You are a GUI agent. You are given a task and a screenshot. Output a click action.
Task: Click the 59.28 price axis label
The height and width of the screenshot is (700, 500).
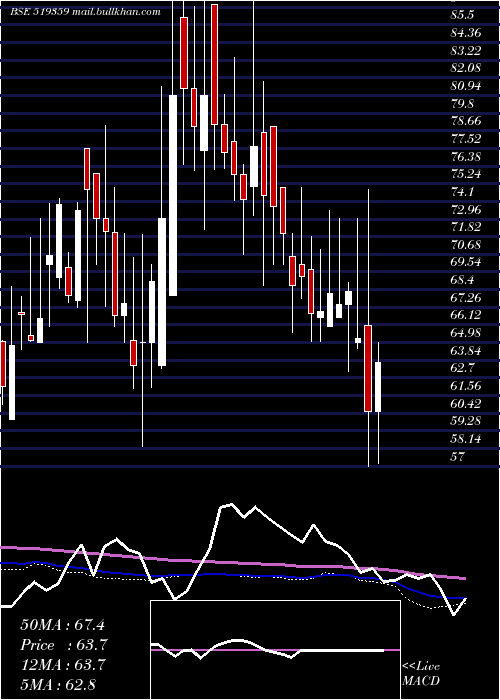466,421
